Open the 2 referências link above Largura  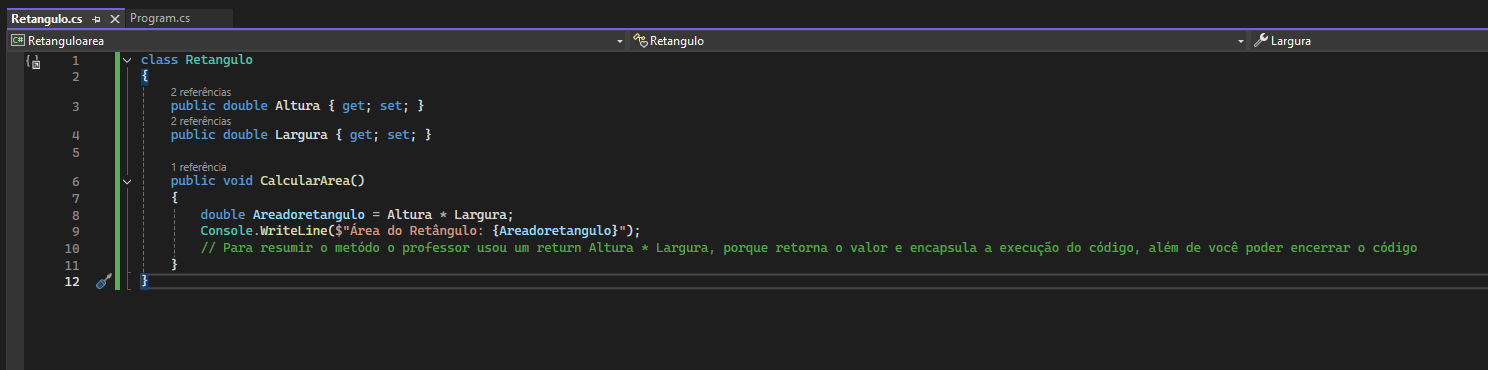tap(201, 121)
